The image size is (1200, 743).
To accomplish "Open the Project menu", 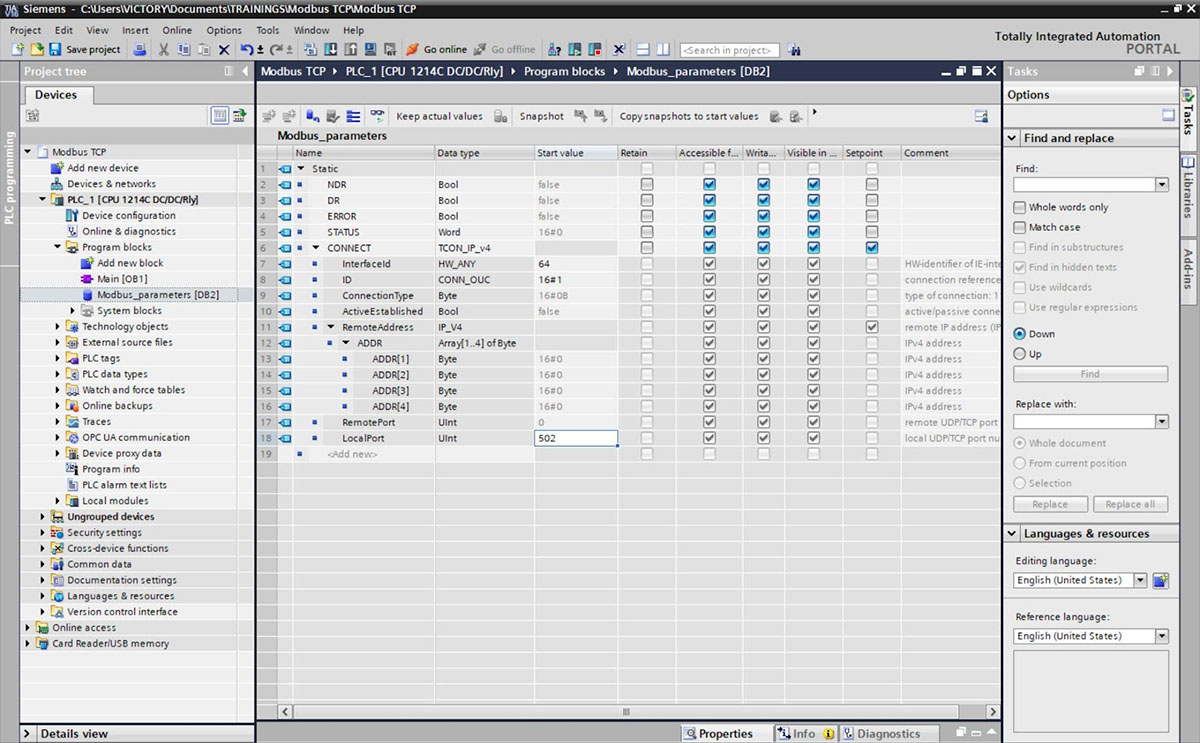I will point(25,31).
